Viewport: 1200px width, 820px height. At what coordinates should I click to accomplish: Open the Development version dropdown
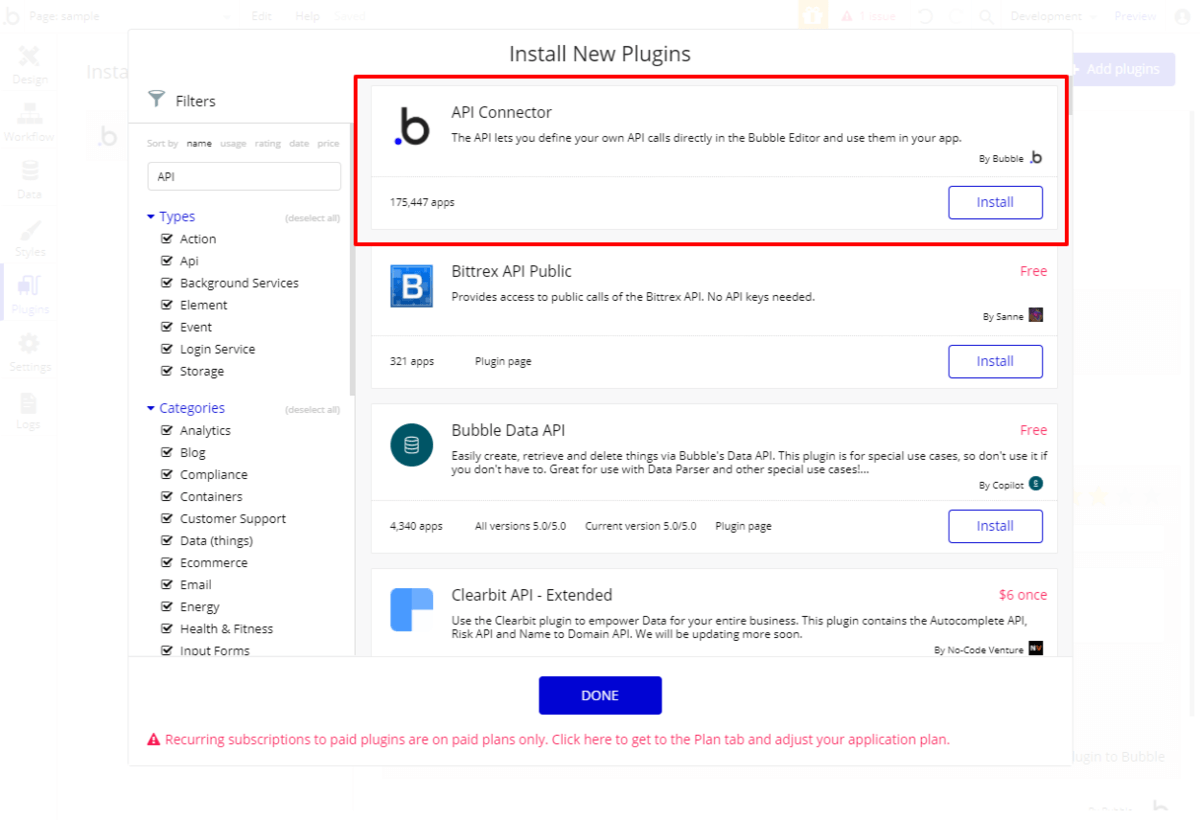click(x=1052, y=16)
